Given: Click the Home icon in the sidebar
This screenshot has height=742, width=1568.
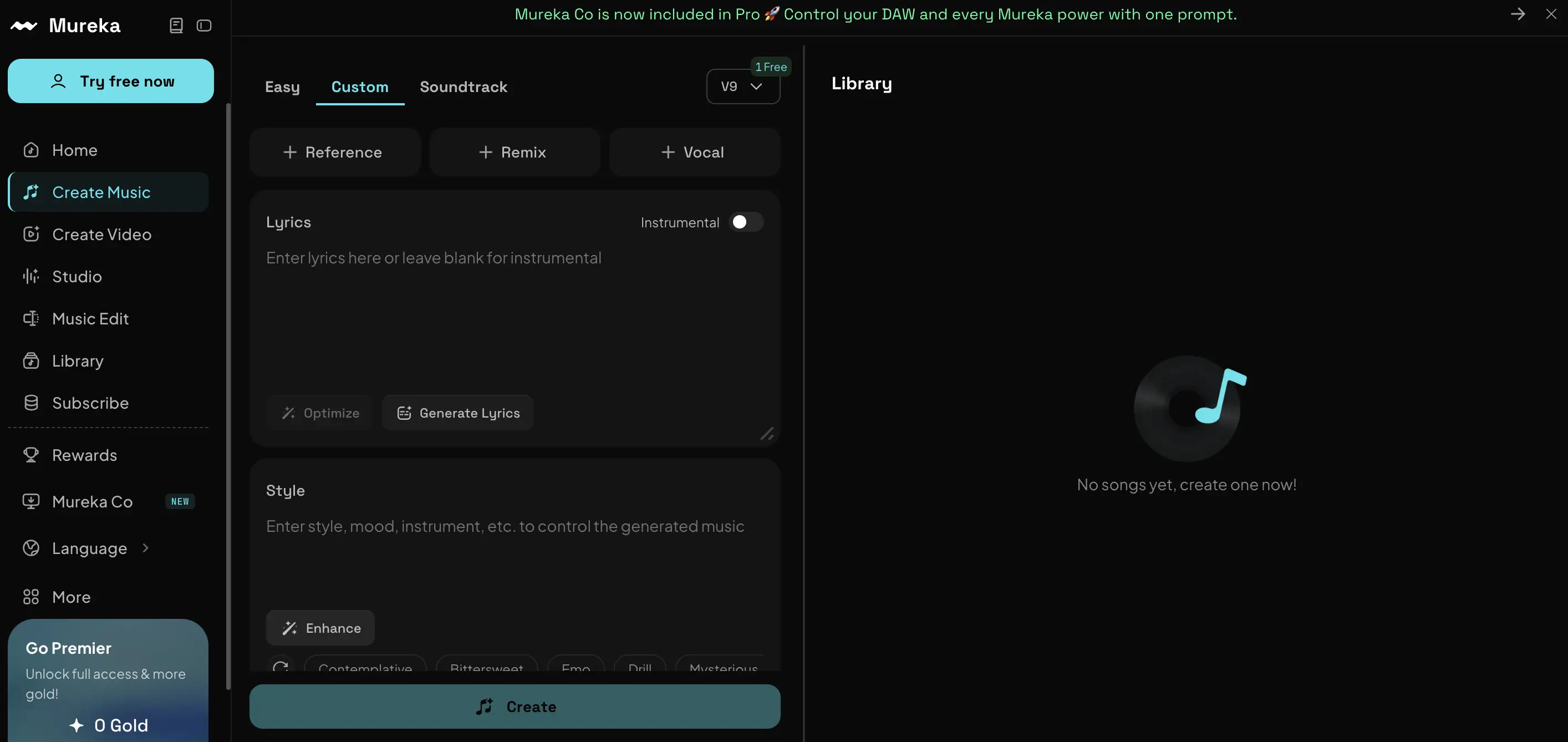Looking at the screenshot, I should 31,150.
